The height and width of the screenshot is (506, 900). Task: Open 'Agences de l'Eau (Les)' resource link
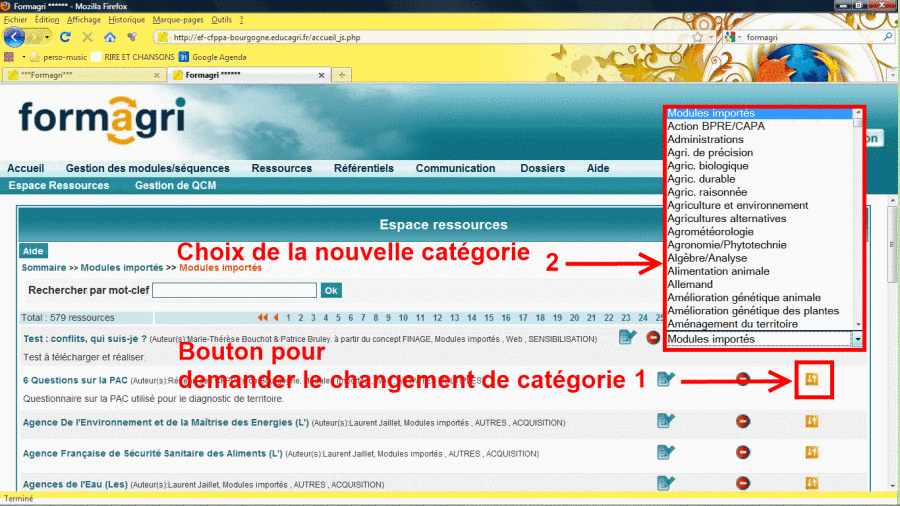tap(75, 484)
